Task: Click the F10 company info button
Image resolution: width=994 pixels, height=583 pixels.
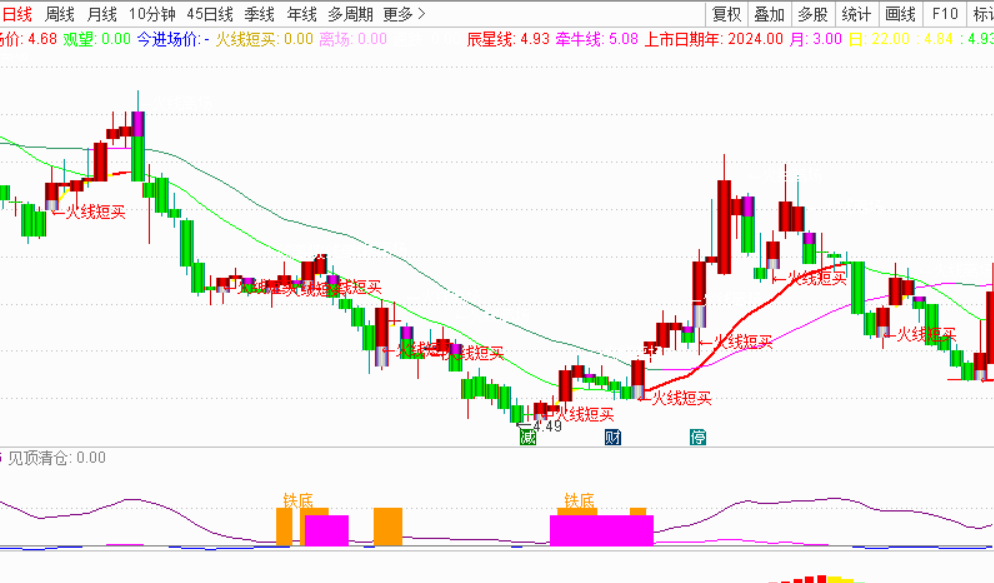Action: coord(944,14)
